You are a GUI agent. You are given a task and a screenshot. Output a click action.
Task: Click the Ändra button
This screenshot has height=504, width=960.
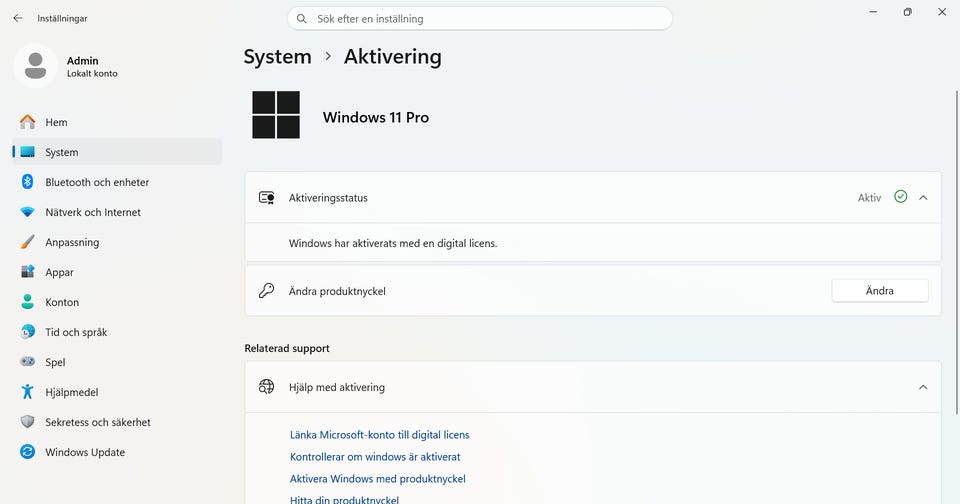pos(880,291)
